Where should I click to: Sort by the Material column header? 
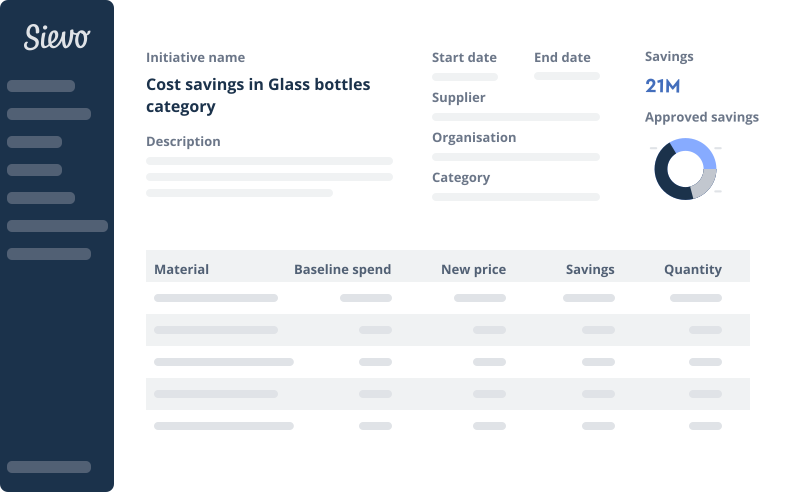(181, 269)
